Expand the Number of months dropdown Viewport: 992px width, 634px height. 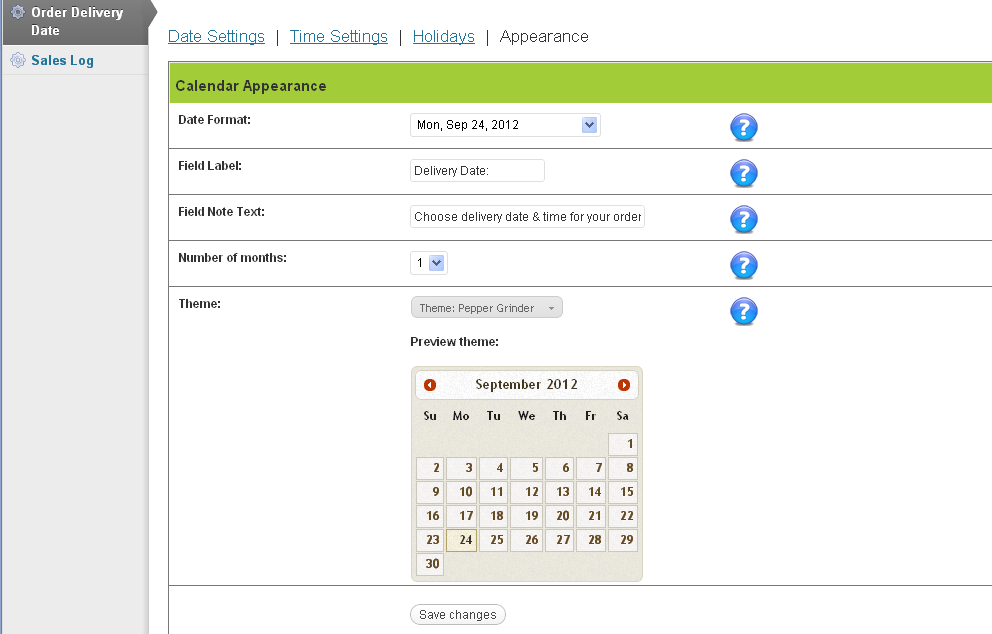pos(429,263)
